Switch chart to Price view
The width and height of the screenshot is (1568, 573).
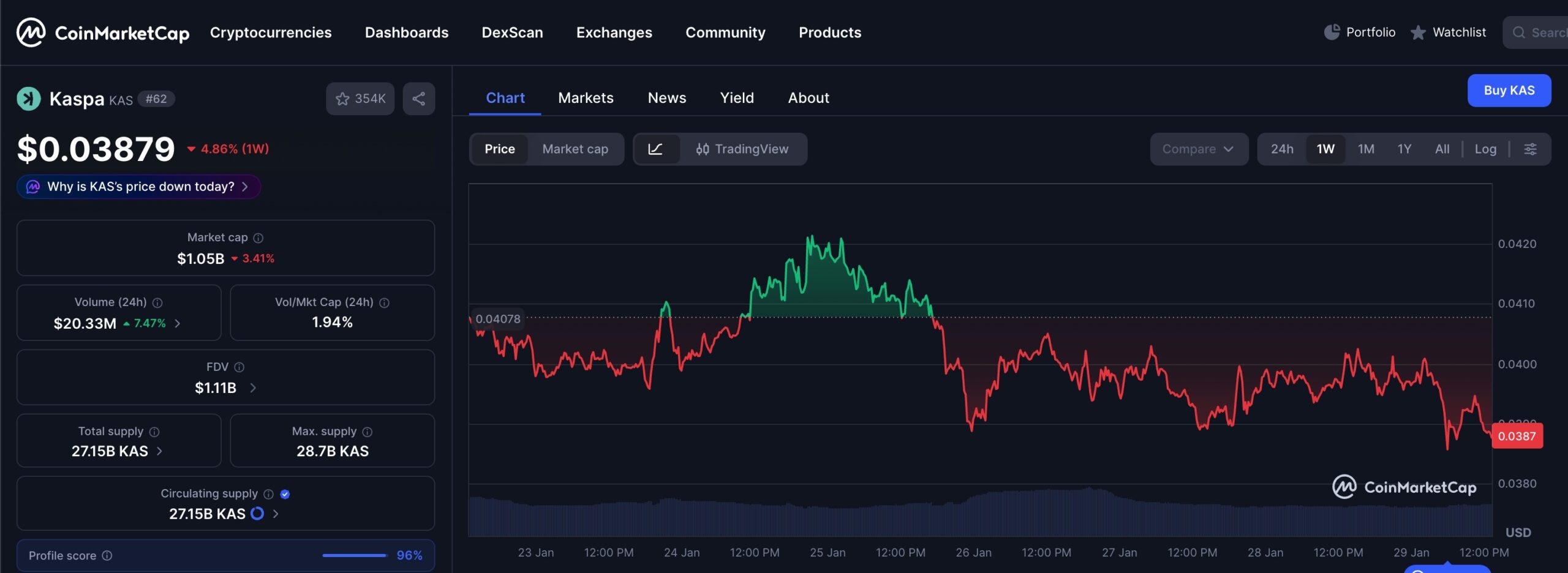point(500,149)
